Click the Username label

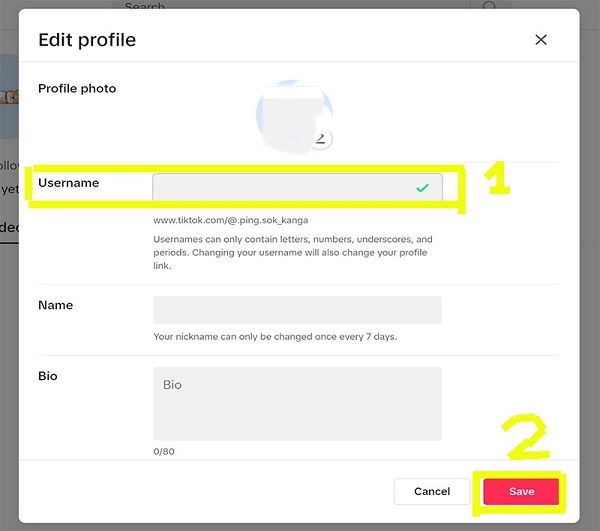pos(68,183)
